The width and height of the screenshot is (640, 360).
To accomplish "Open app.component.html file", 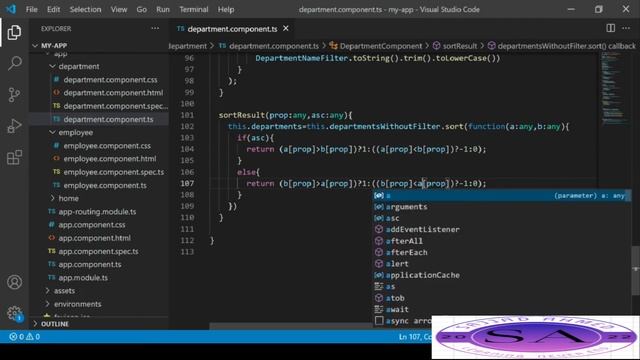I will click(x=94, y=238).
